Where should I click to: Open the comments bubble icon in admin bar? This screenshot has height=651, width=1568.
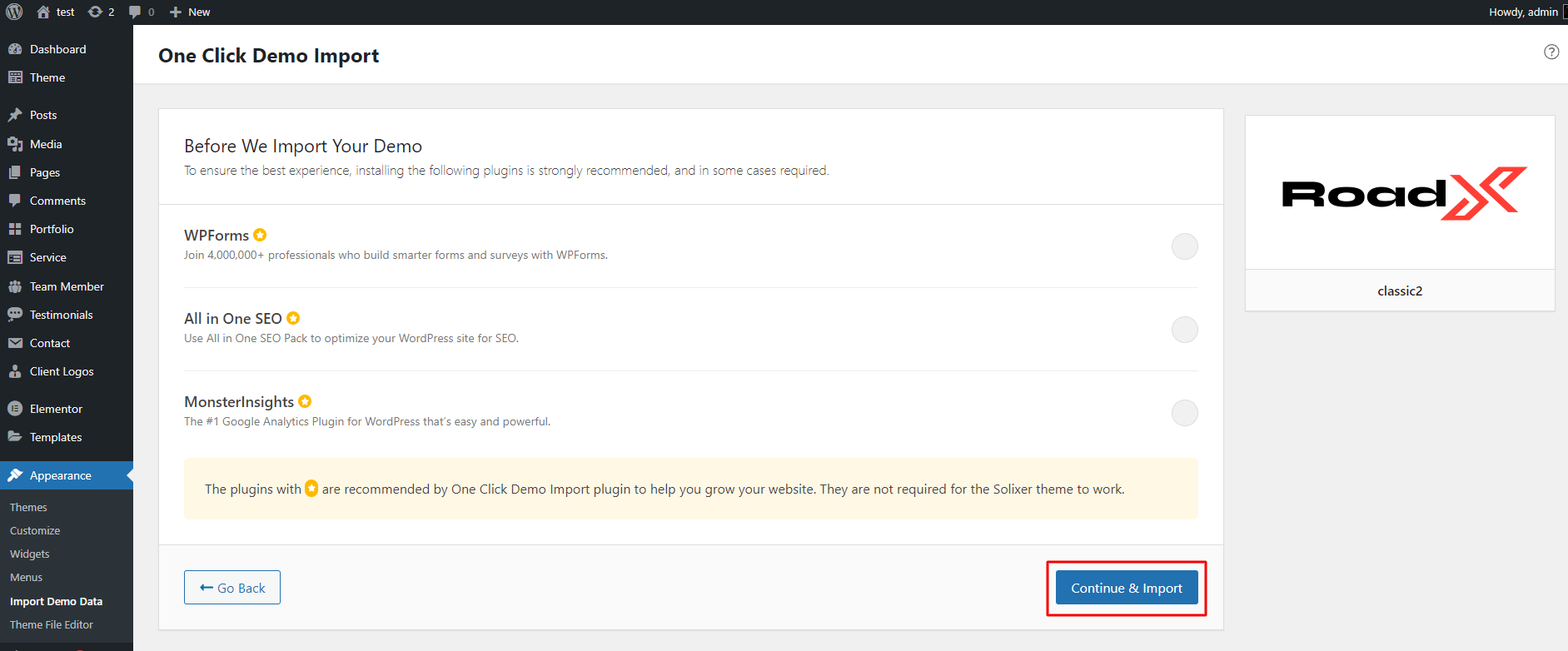[x=135, y=12]
